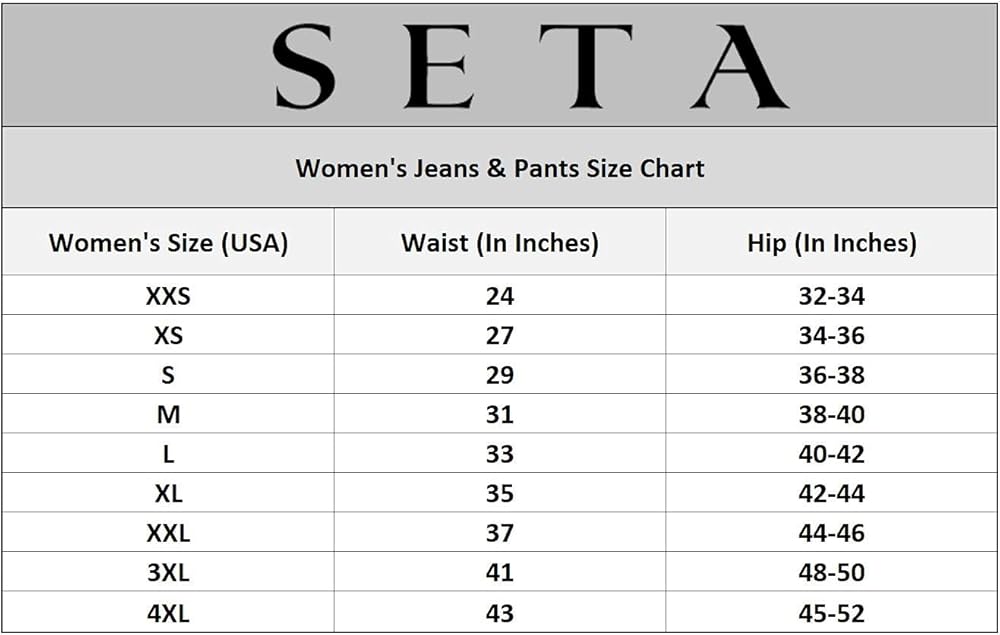Select the XL size cell
This screenshot has height=635, width=1000.
tap(168, 494)
